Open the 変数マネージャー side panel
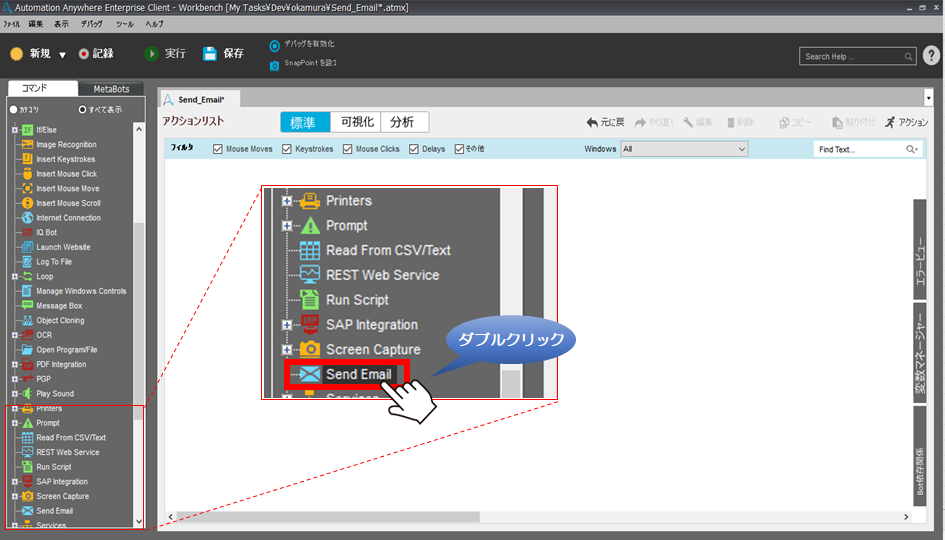945x540 pixels. click(920, 351)
